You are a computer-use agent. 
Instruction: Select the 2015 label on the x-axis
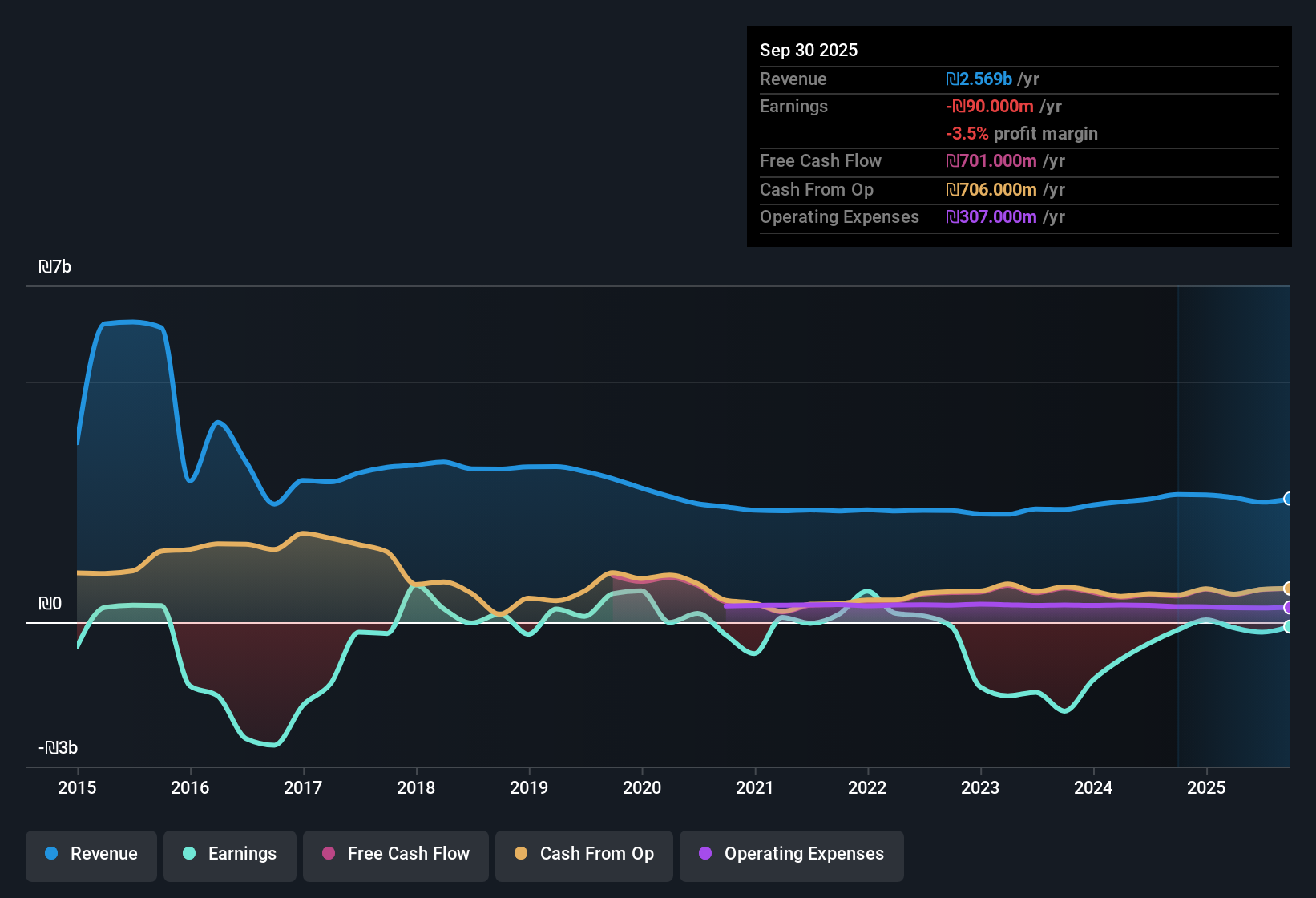coord(76,788)
